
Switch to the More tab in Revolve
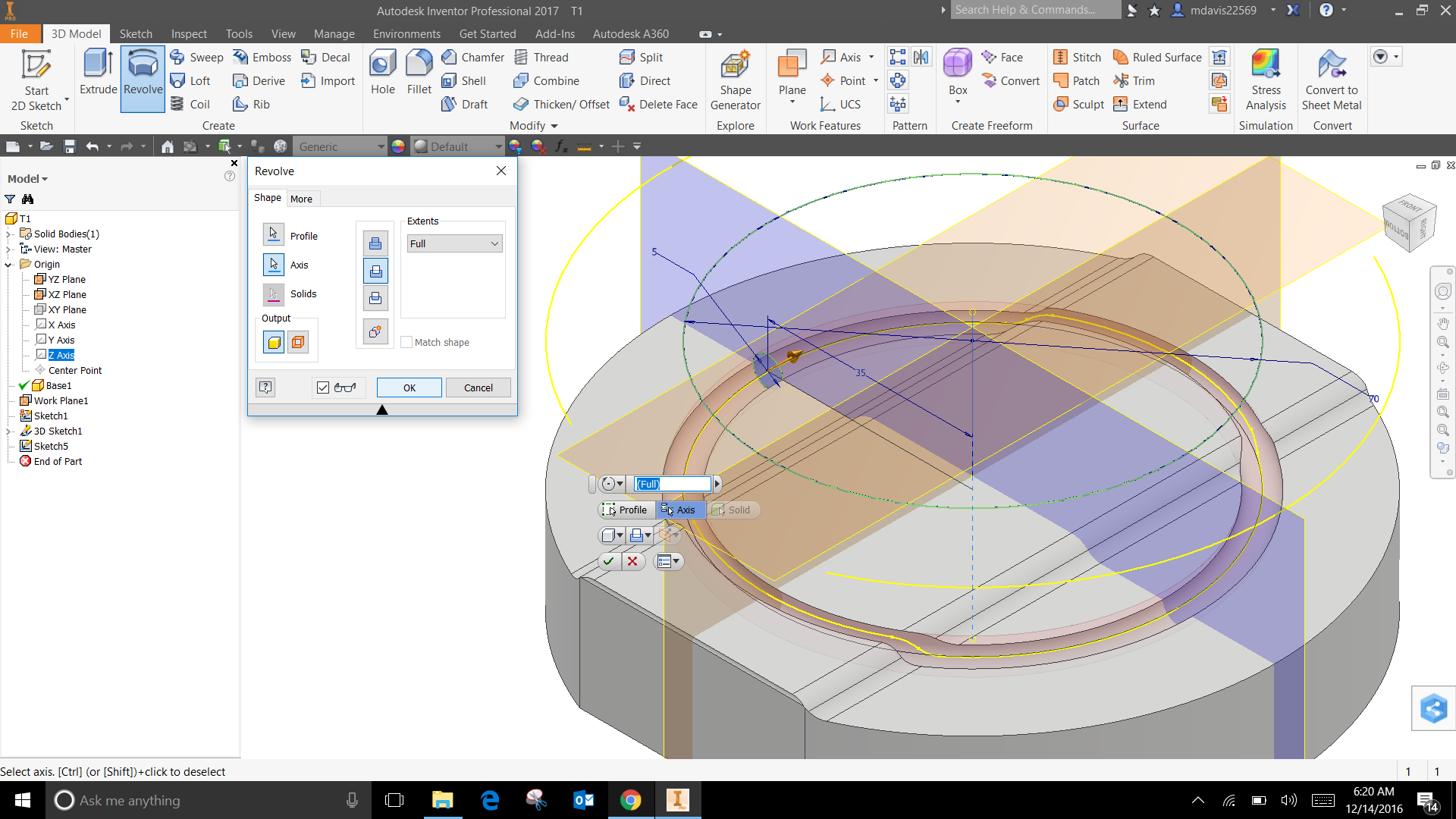coord(302,198)
